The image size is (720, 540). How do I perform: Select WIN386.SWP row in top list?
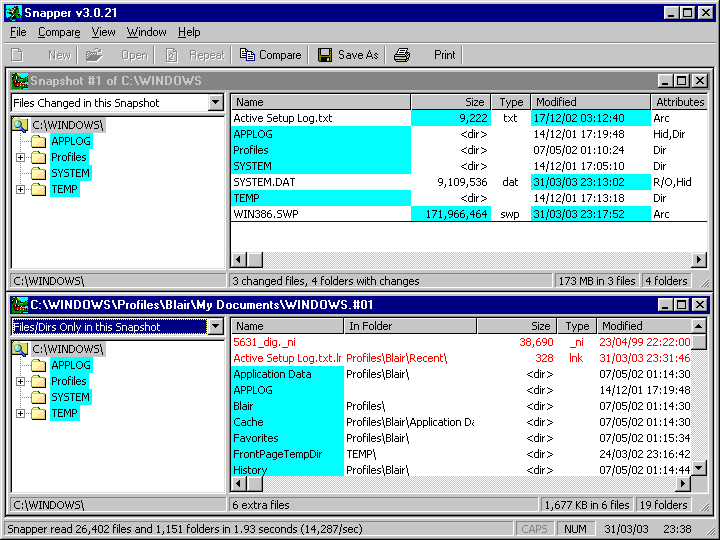[468, 214]
